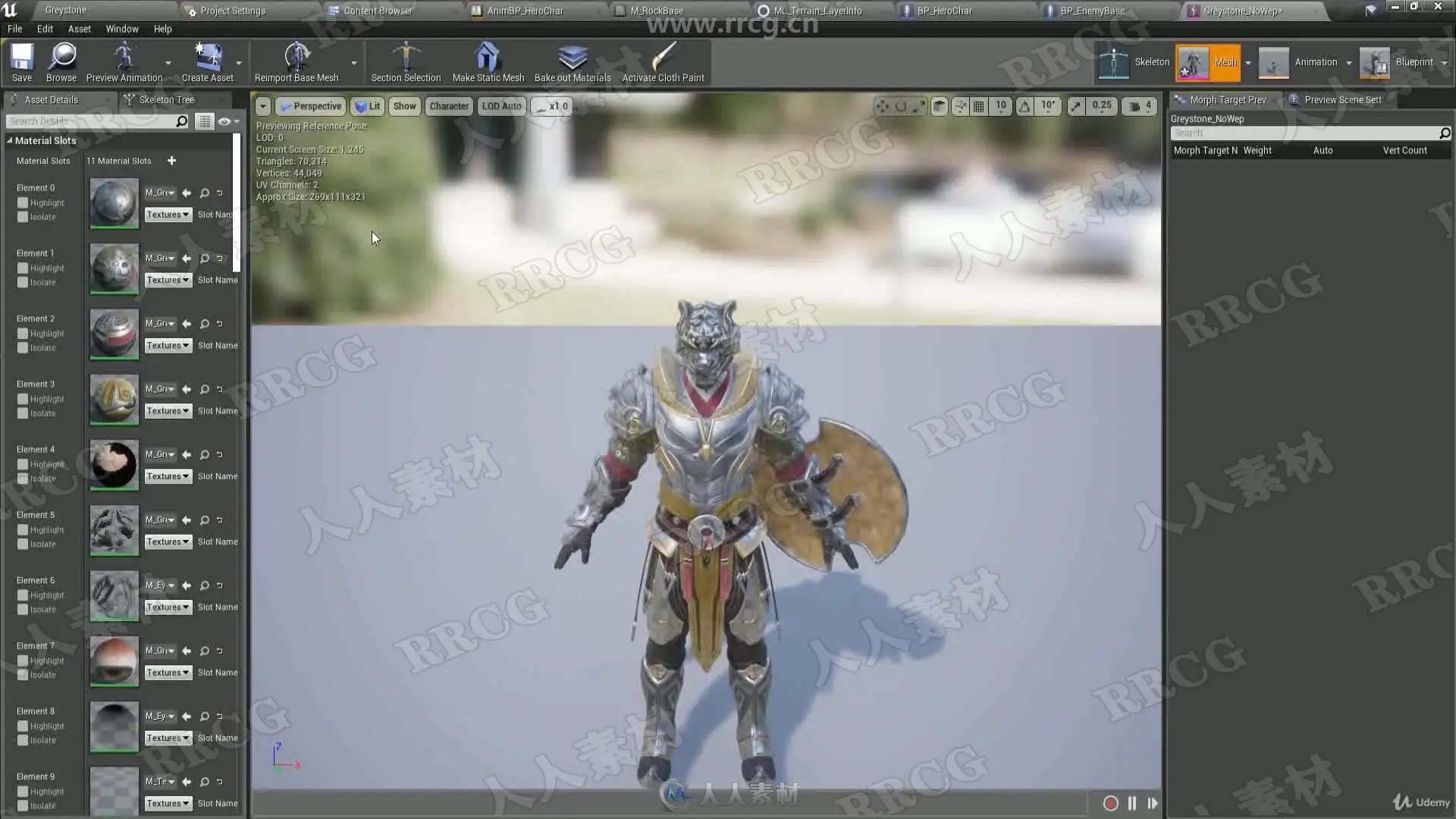Open the Window menu
Image resolution: width=1456 pixels, height=819 pixels.
122,29
